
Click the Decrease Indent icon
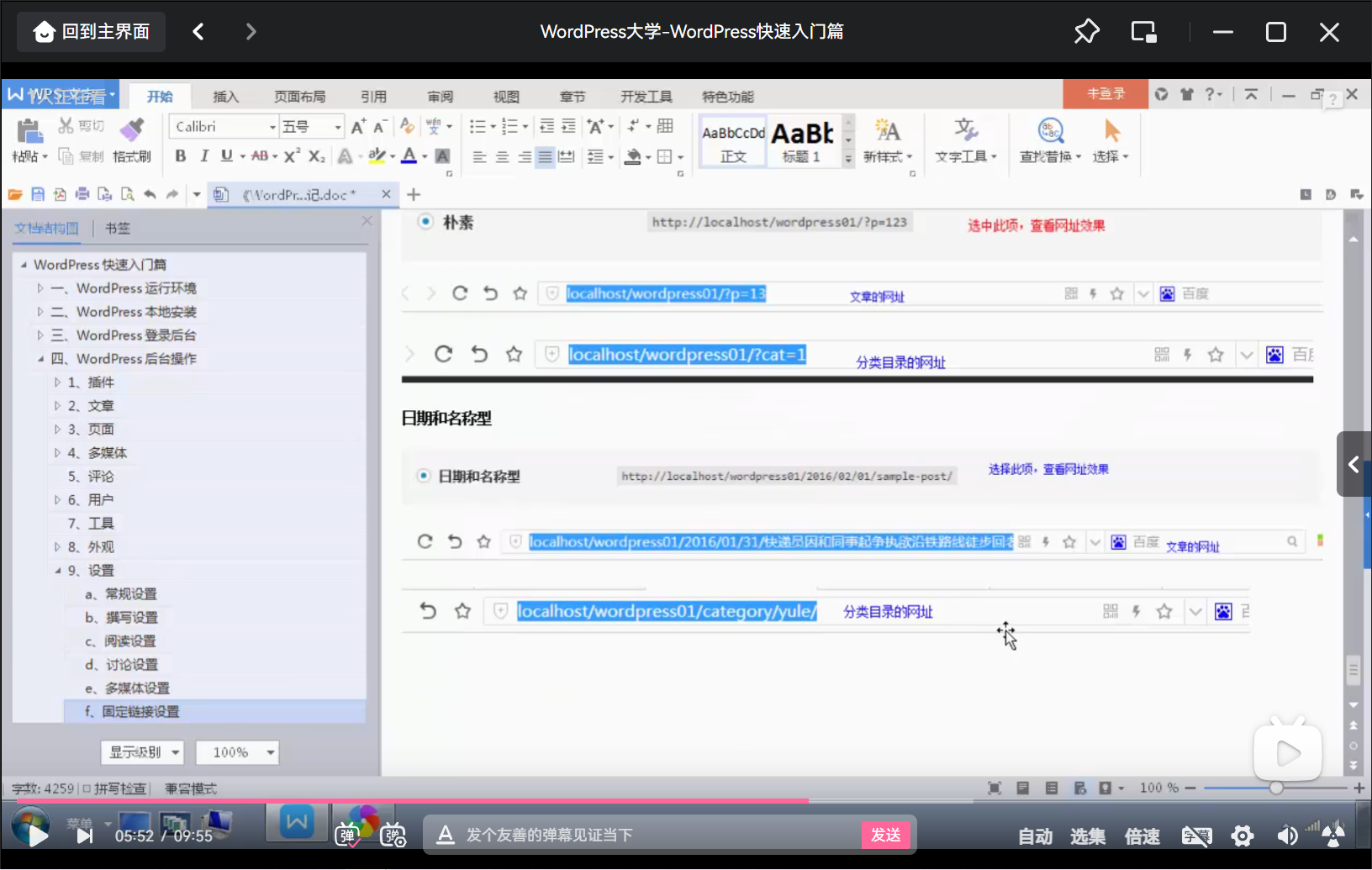(x=546, y=126)
